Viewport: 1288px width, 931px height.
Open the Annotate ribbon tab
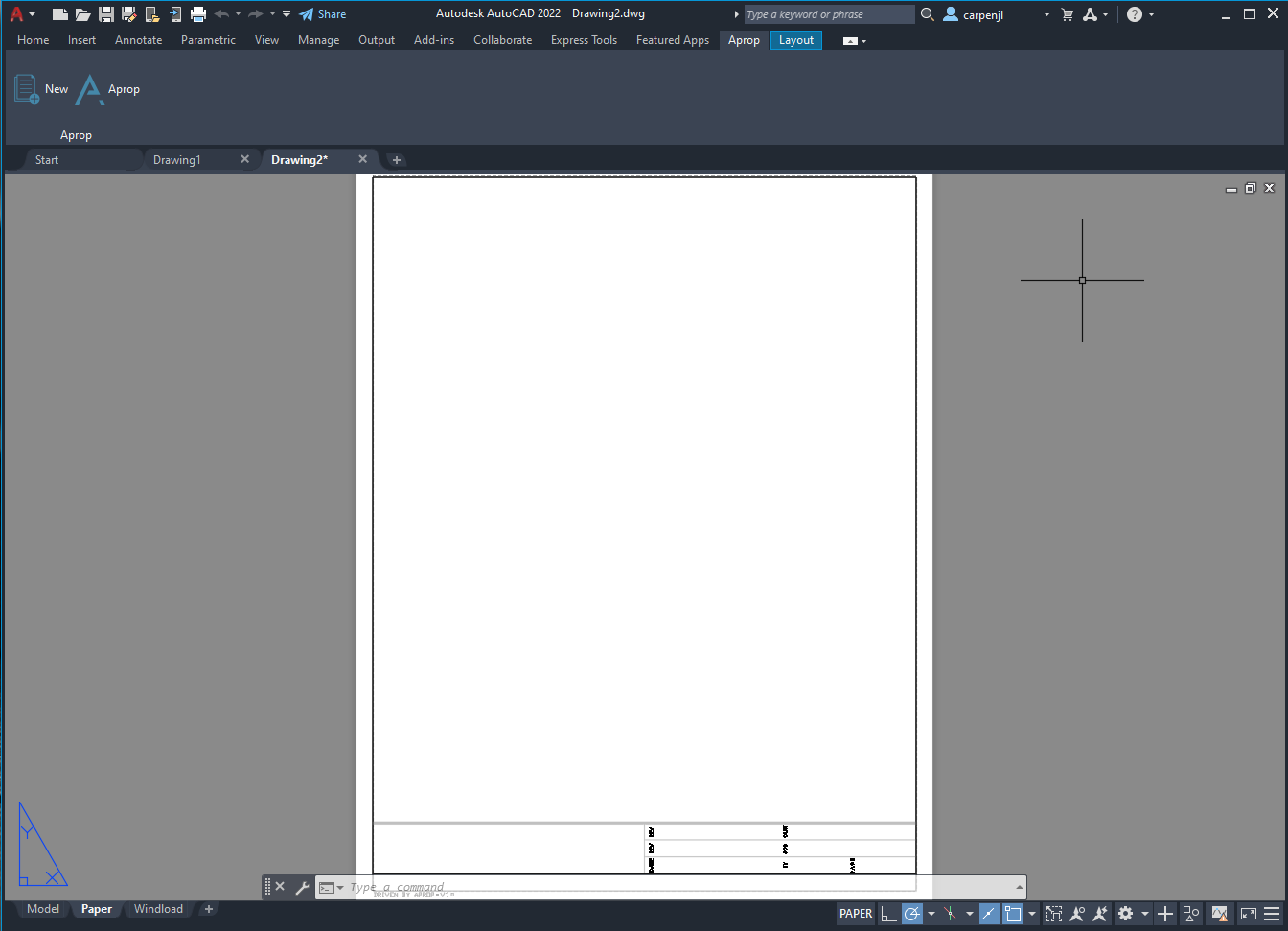(138, 40)
